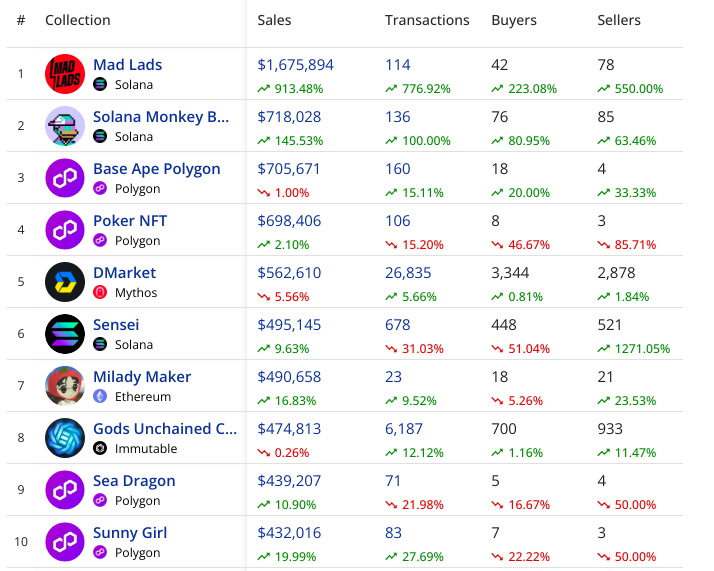Open the Base Ape Polygon link
Image resolution: width=714 pixels, height=571 pixels.
click(157, 169)
